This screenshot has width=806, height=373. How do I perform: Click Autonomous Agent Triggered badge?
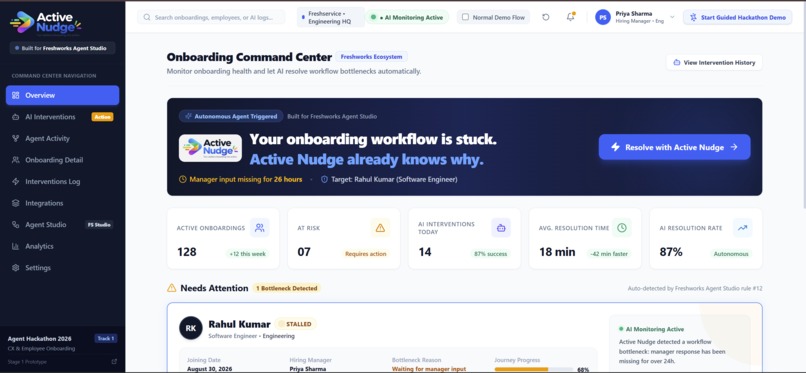pyautogui.click(x=230, y=116)
